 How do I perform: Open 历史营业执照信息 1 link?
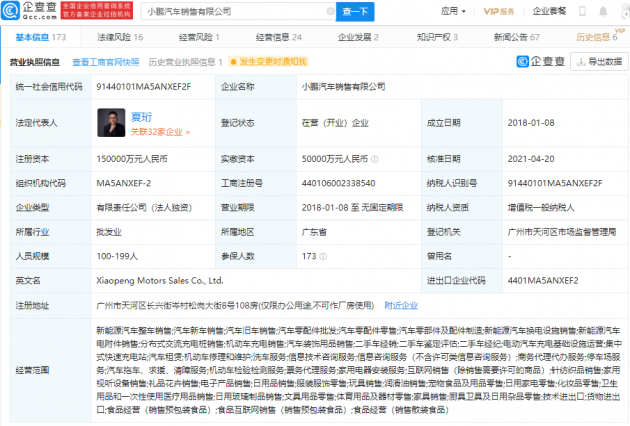[185, 62]
